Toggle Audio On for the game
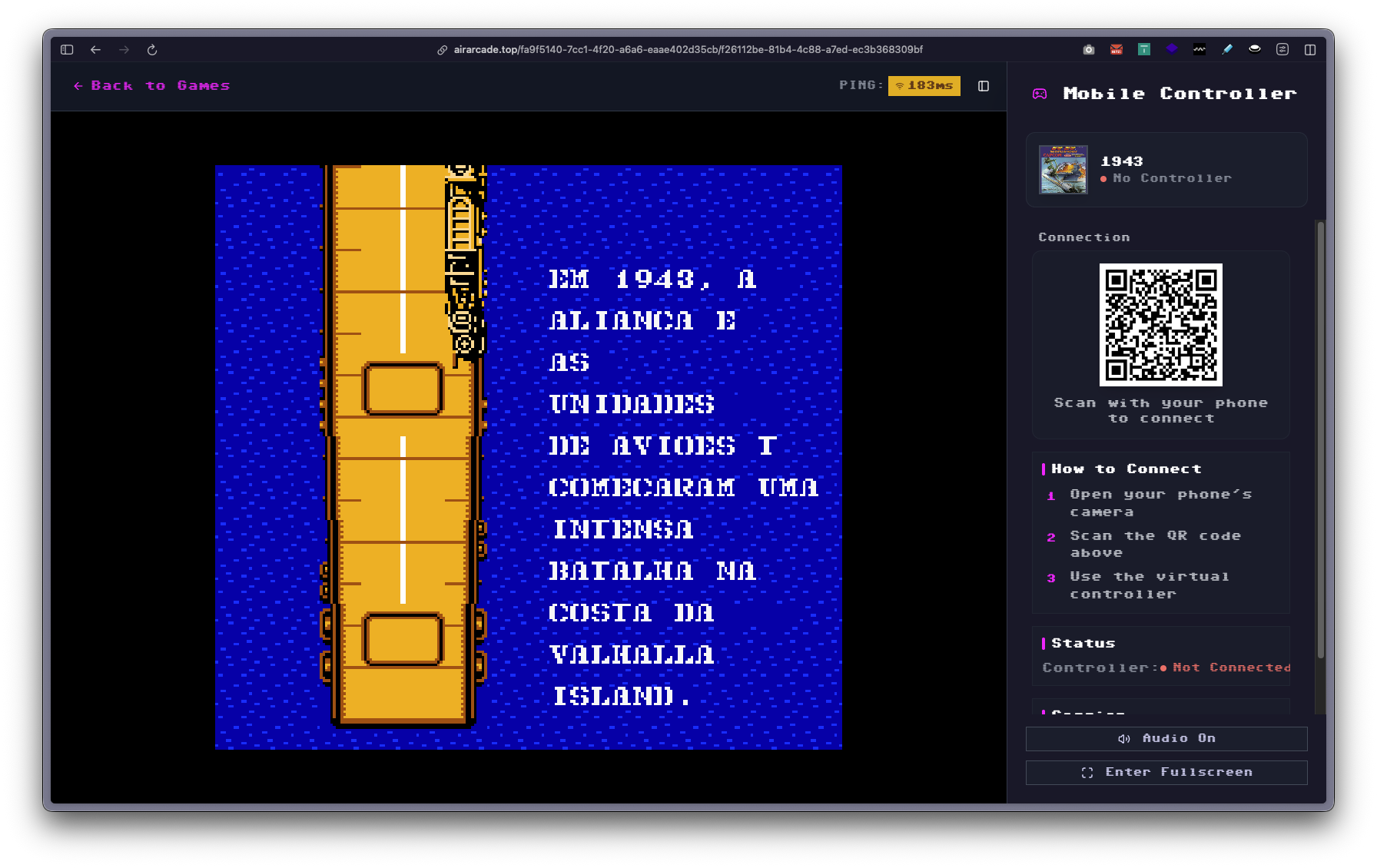Viewport: 1377px width, 868px height. (x=1166, y=738)
